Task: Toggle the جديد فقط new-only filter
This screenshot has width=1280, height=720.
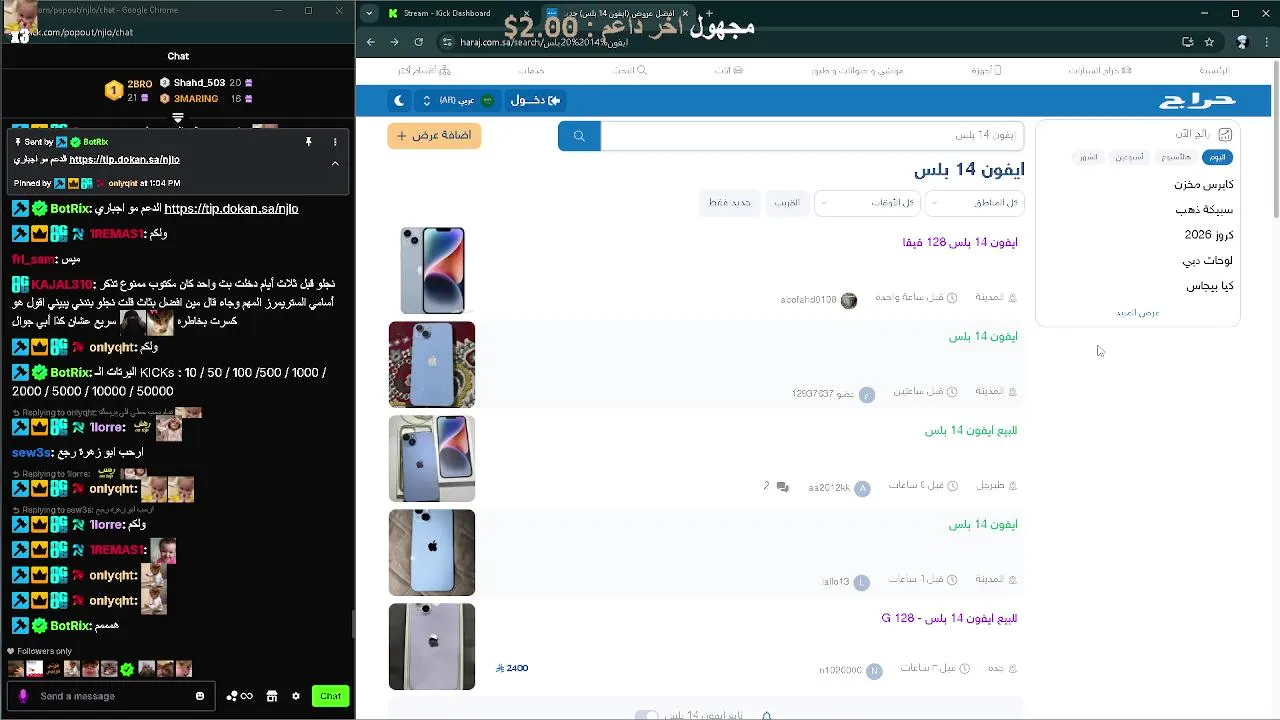Action: [730, 203]
